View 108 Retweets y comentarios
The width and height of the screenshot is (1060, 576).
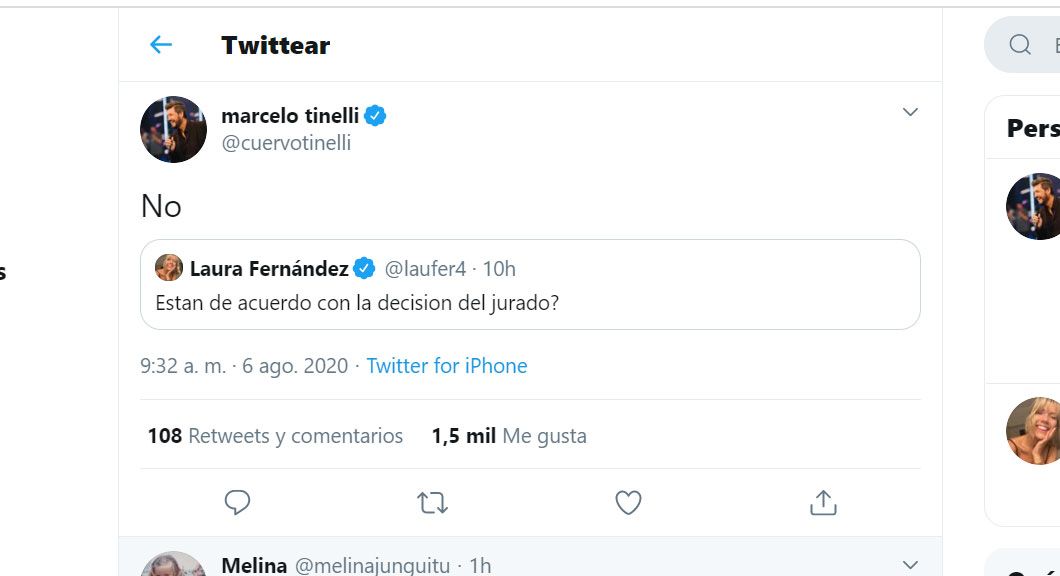coord(275,436)
